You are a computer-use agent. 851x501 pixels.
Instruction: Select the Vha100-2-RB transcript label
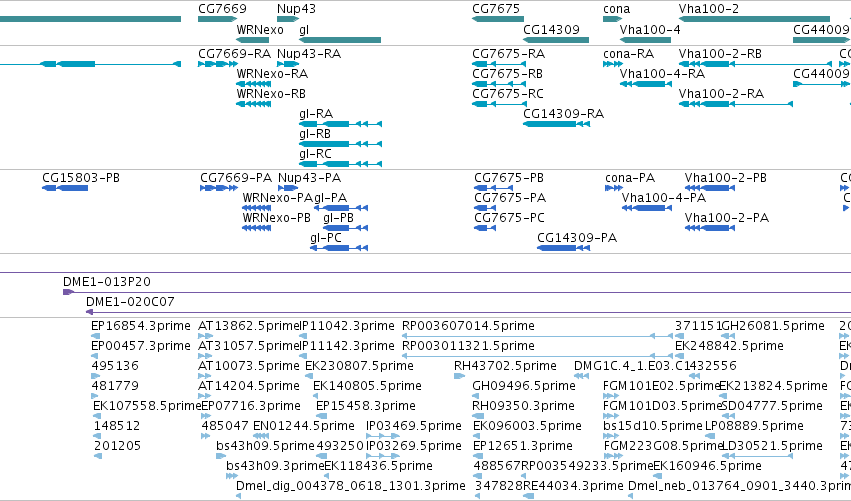tap(720, 54)
